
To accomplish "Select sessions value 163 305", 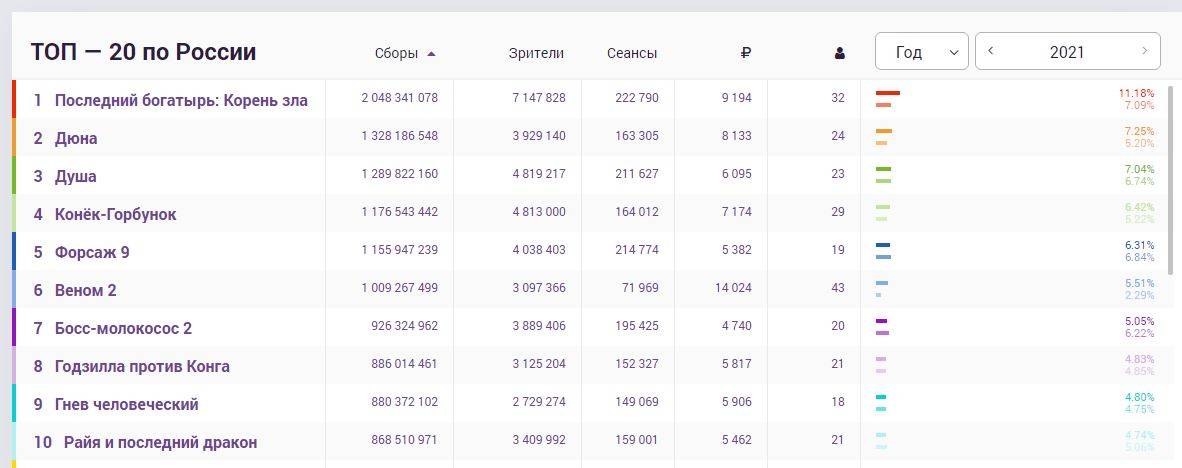I will pyautogui.click(x=637, y=136).
